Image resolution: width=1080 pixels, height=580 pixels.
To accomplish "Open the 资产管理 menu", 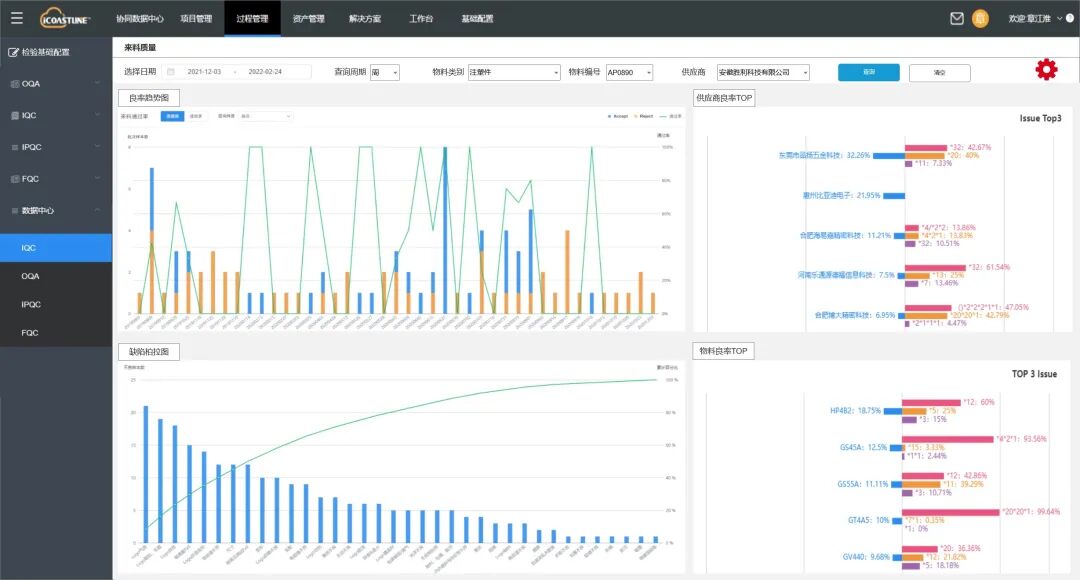I will point(309,19).
